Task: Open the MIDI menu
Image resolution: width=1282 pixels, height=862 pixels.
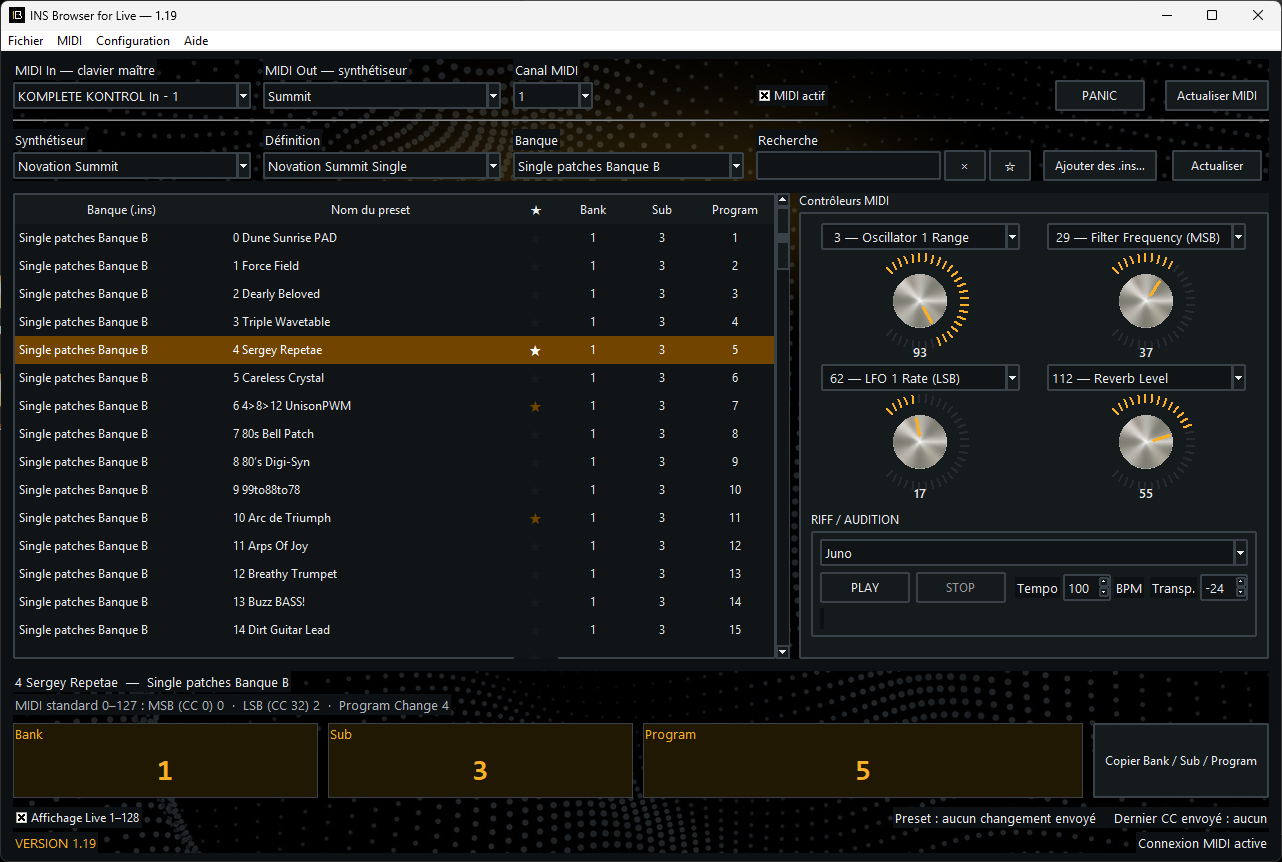Action: [70, 41]
